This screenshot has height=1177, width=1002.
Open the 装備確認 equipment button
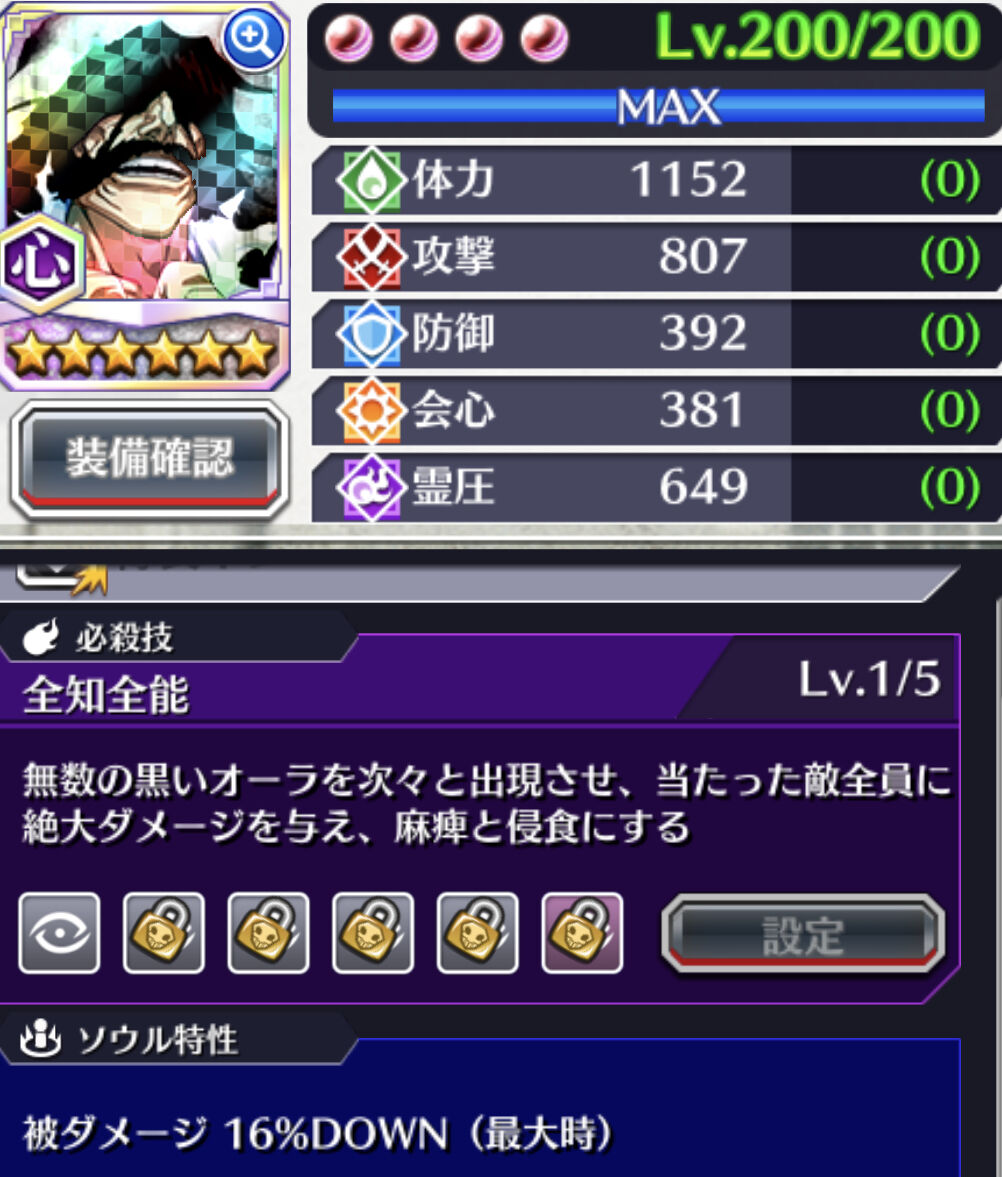[149, 459]
